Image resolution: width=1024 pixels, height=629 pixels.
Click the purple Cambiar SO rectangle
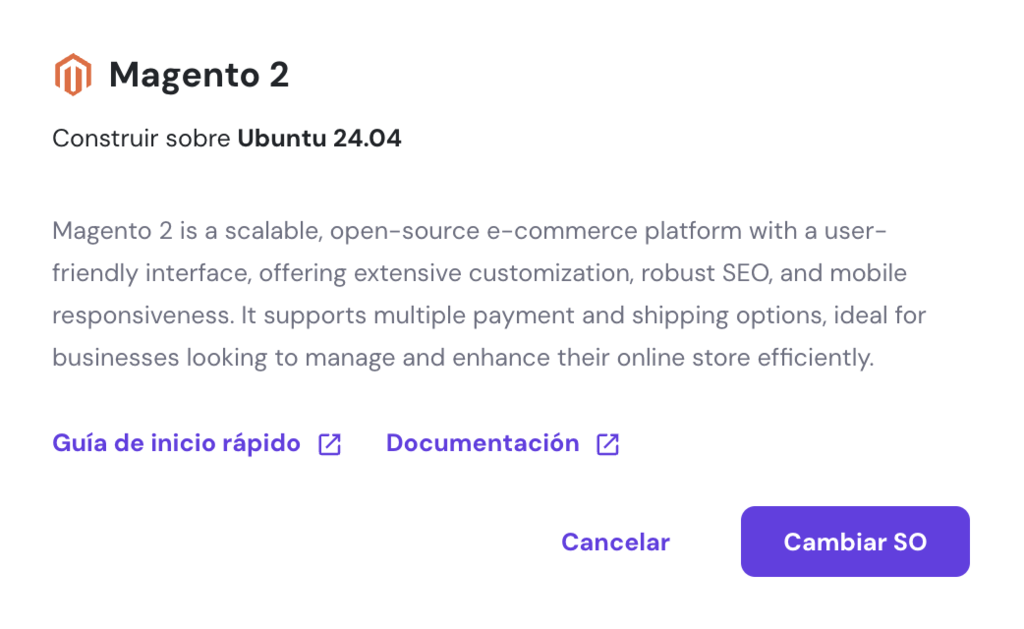[x=855, y=542]
